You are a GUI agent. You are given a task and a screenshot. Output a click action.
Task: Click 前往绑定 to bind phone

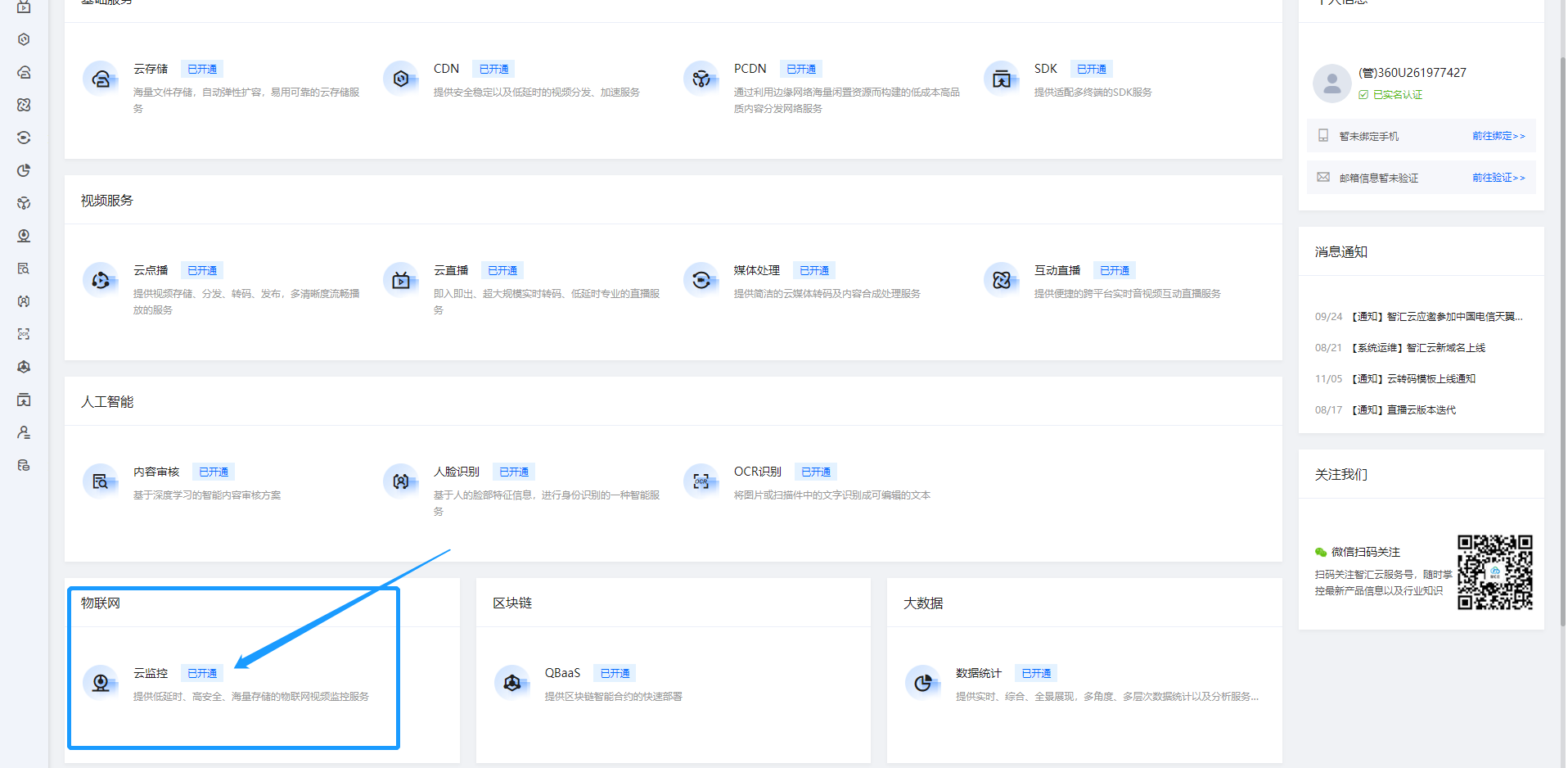1498,136
